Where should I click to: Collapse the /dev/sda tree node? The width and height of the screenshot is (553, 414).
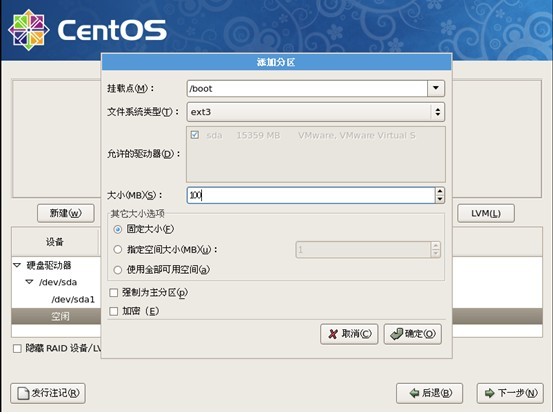click(30, 282)
